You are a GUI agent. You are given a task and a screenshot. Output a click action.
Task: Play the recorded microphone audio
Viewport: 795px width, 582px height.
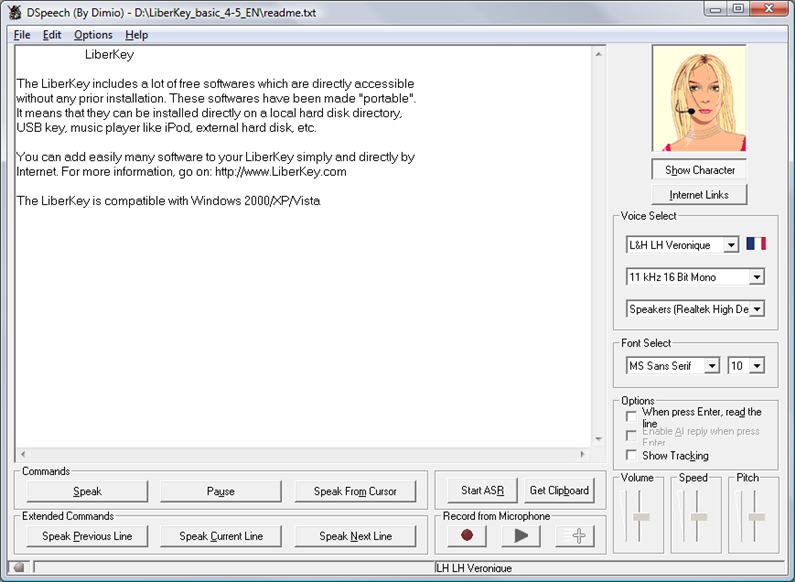(521, 535)
